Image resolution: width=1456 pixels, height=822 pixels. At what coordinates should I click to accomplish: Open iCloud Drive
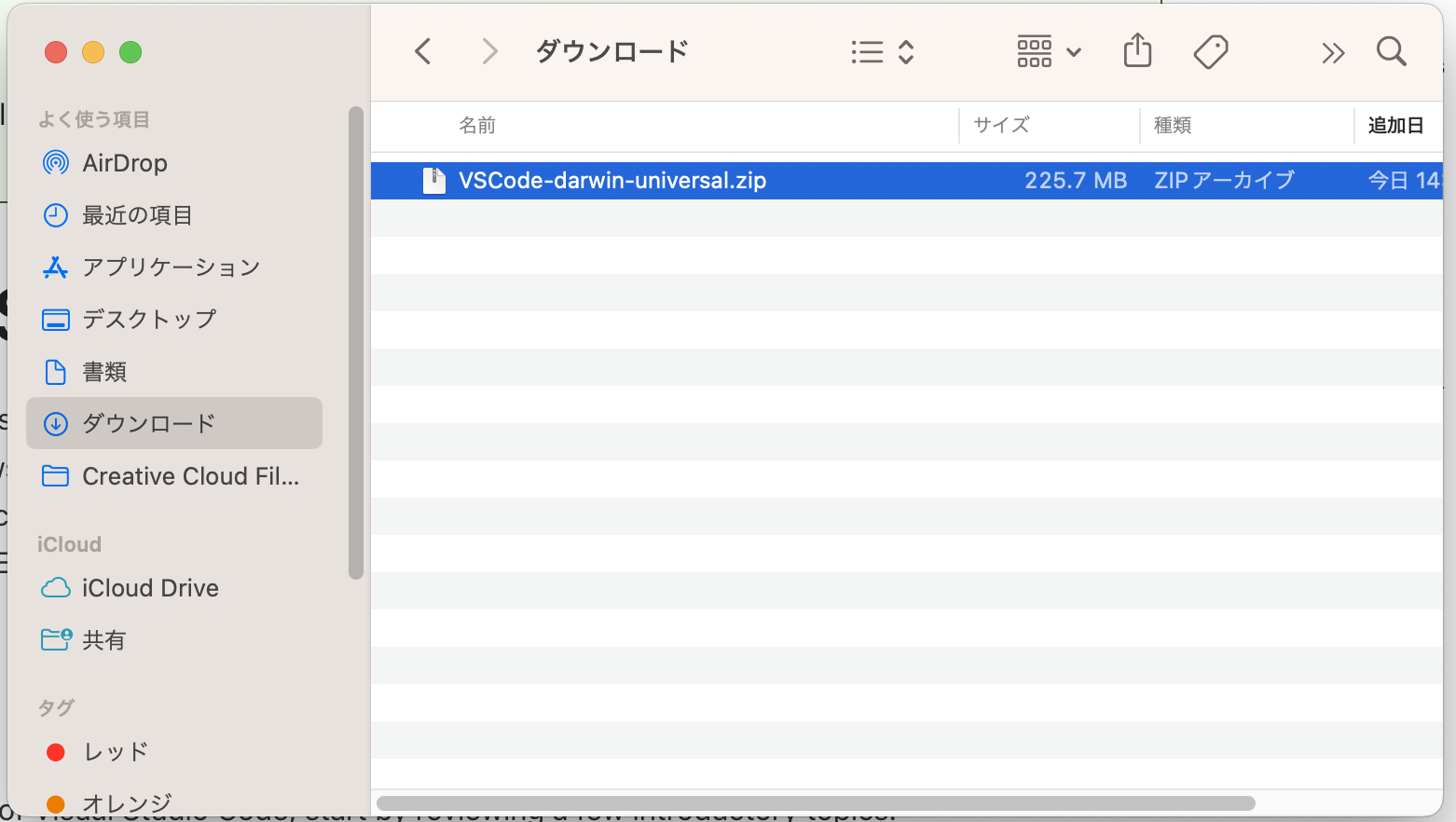pos(149,588)
